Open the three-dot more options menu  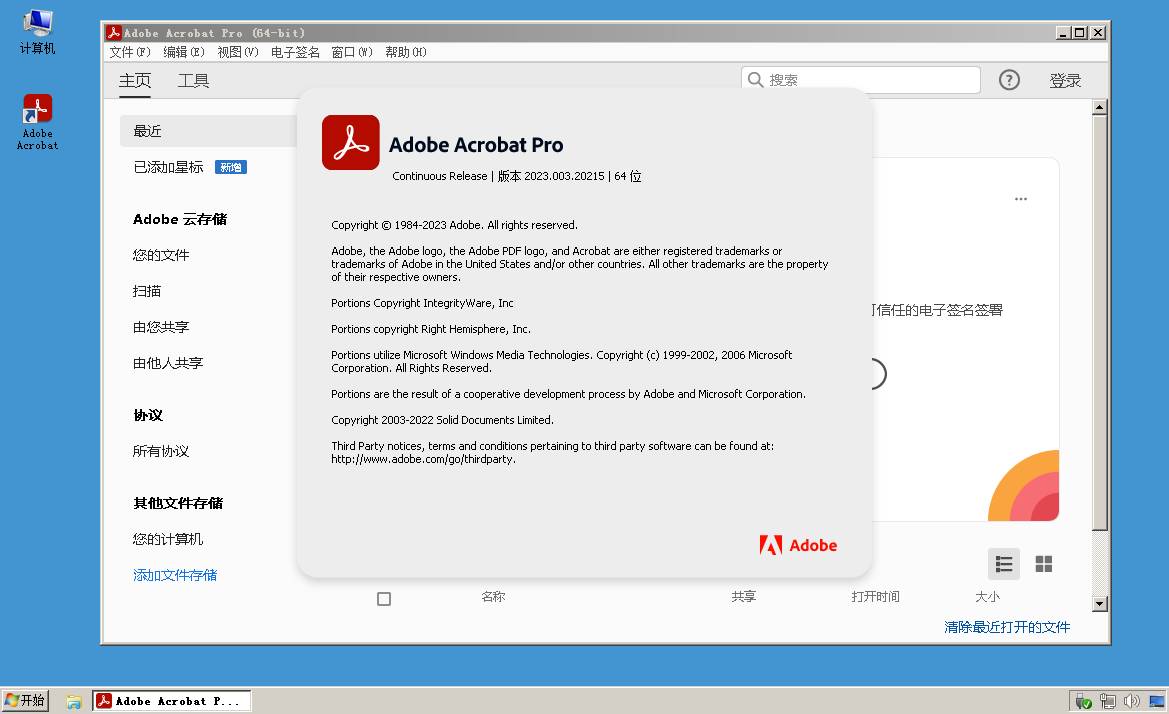[x=1020, y=199]
